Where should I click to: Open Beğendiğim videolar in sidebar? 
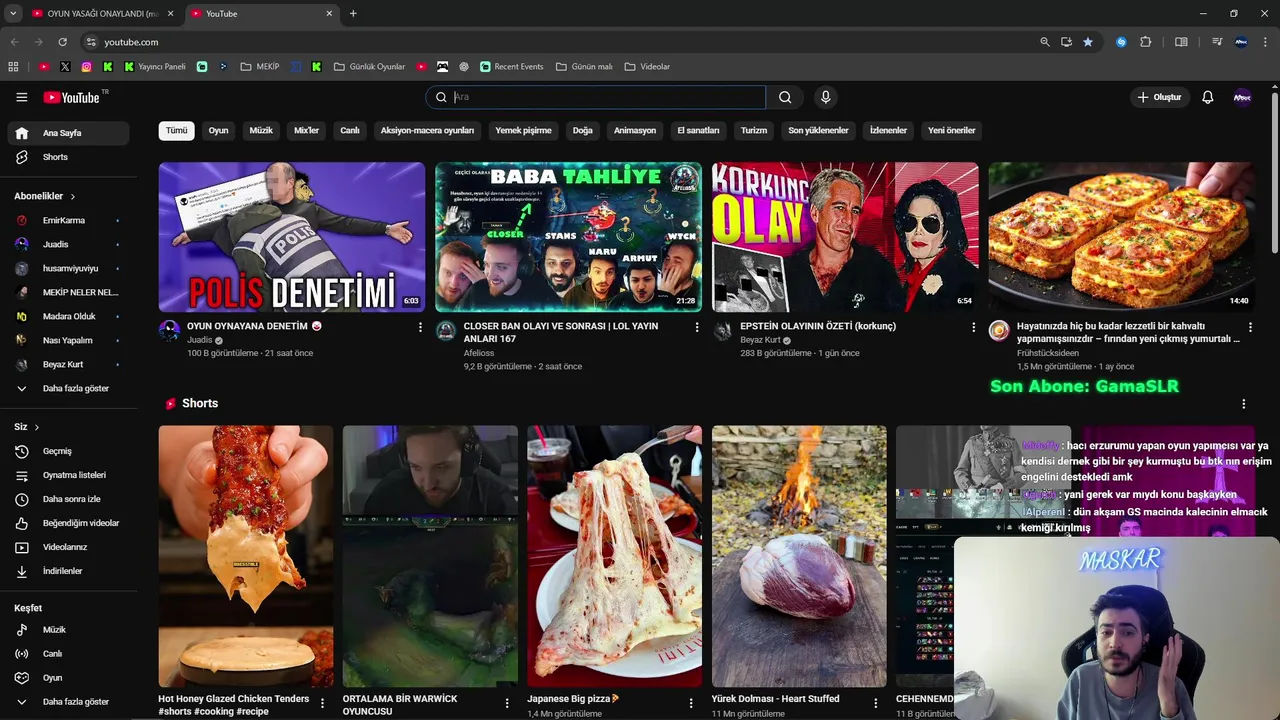[x=68, y=523]
